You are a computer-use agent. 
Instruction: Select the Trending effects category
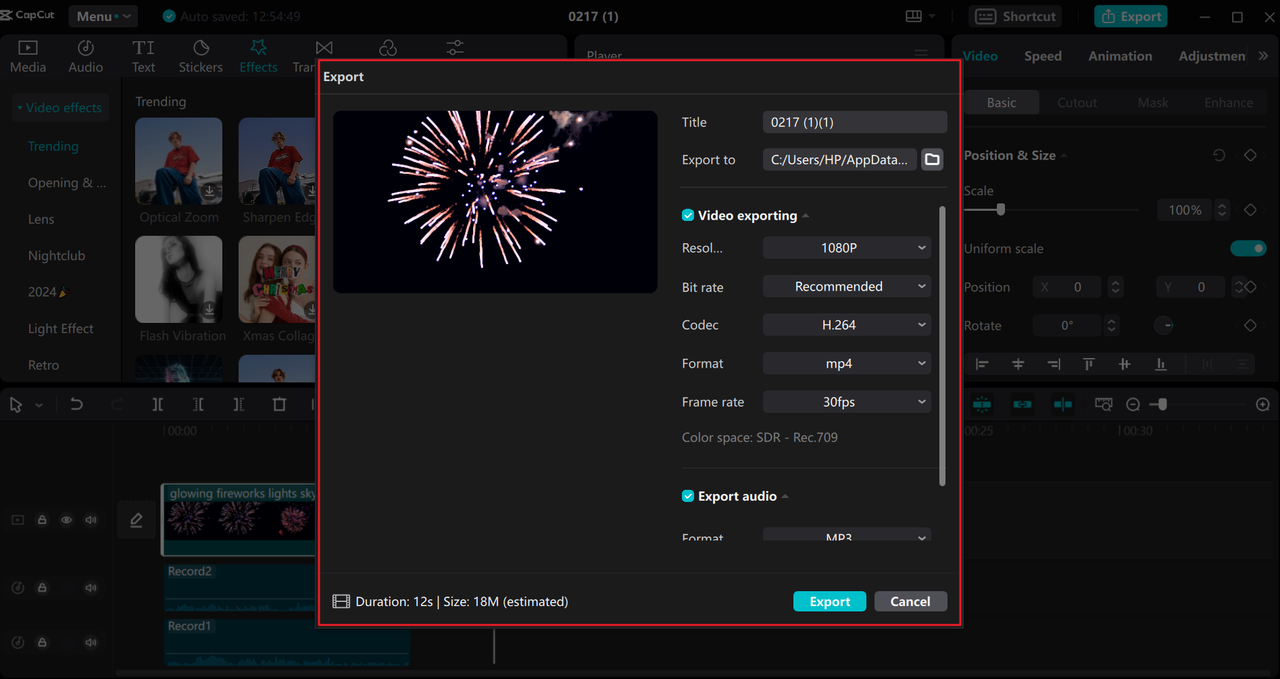coord(53,146)
